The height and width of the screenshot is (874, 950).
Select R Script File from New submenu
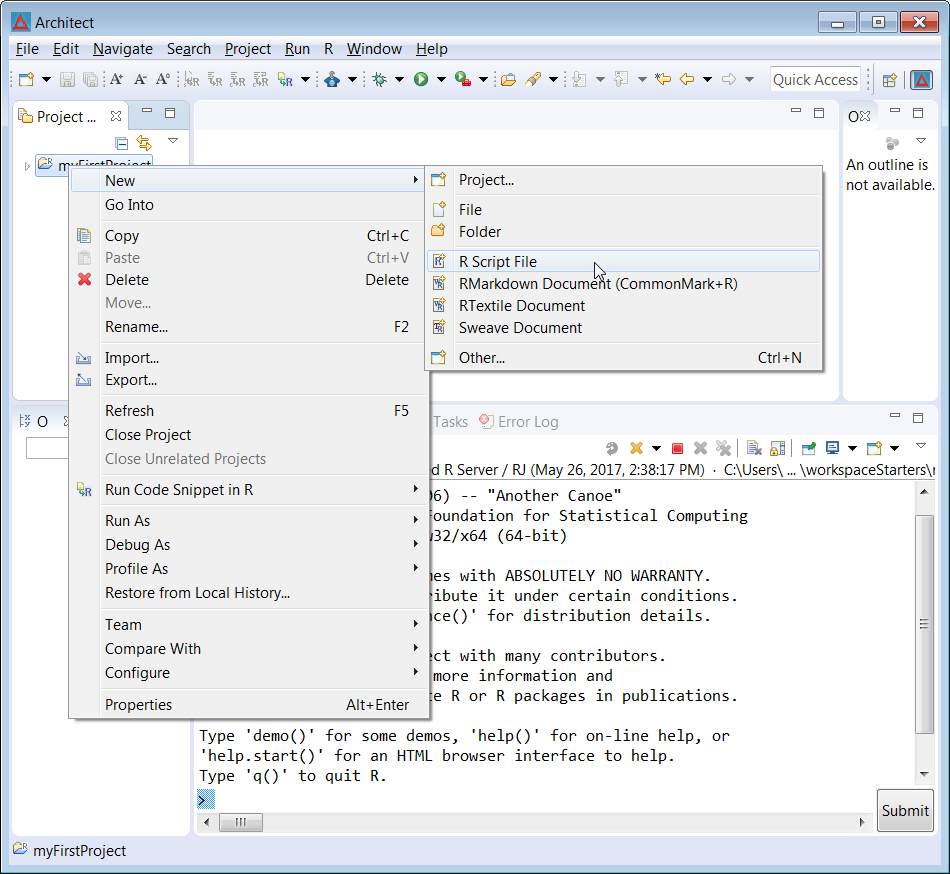point(623,262)
